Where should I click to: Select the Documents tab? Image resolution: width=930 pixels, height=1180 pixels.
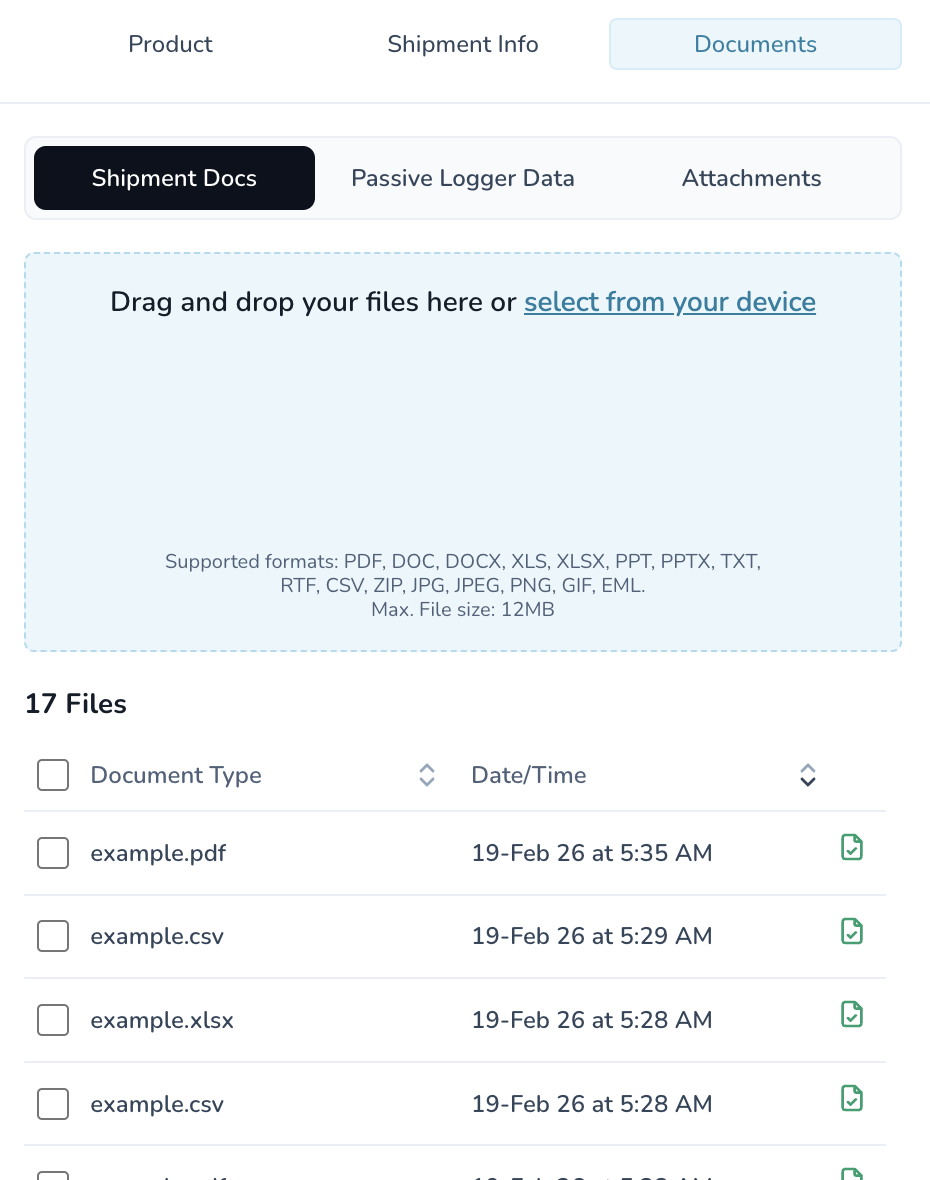click(x=755, y=44)
